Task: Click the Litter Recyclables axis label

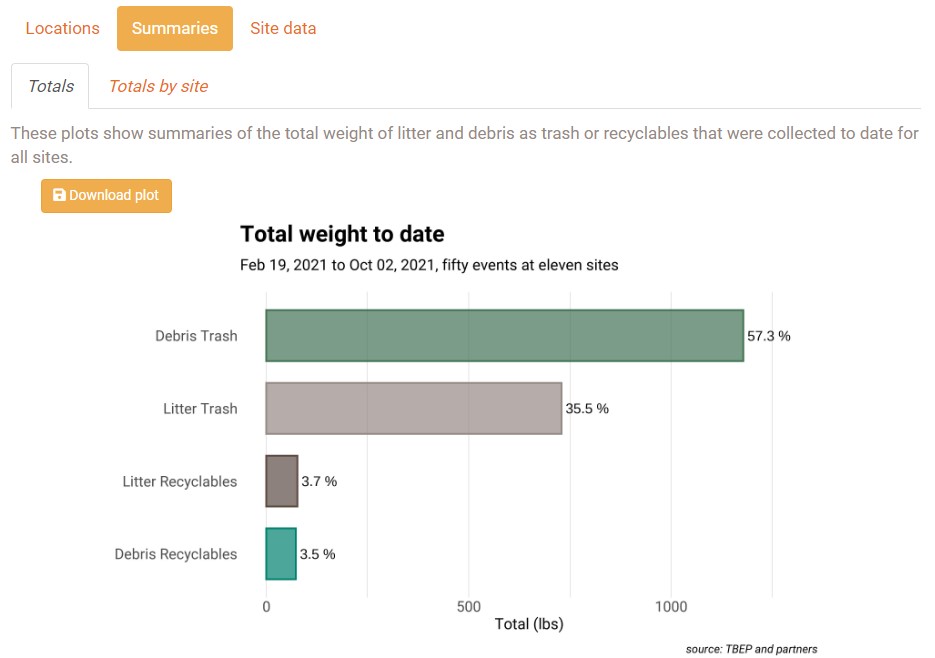Action: click(180, 481)
